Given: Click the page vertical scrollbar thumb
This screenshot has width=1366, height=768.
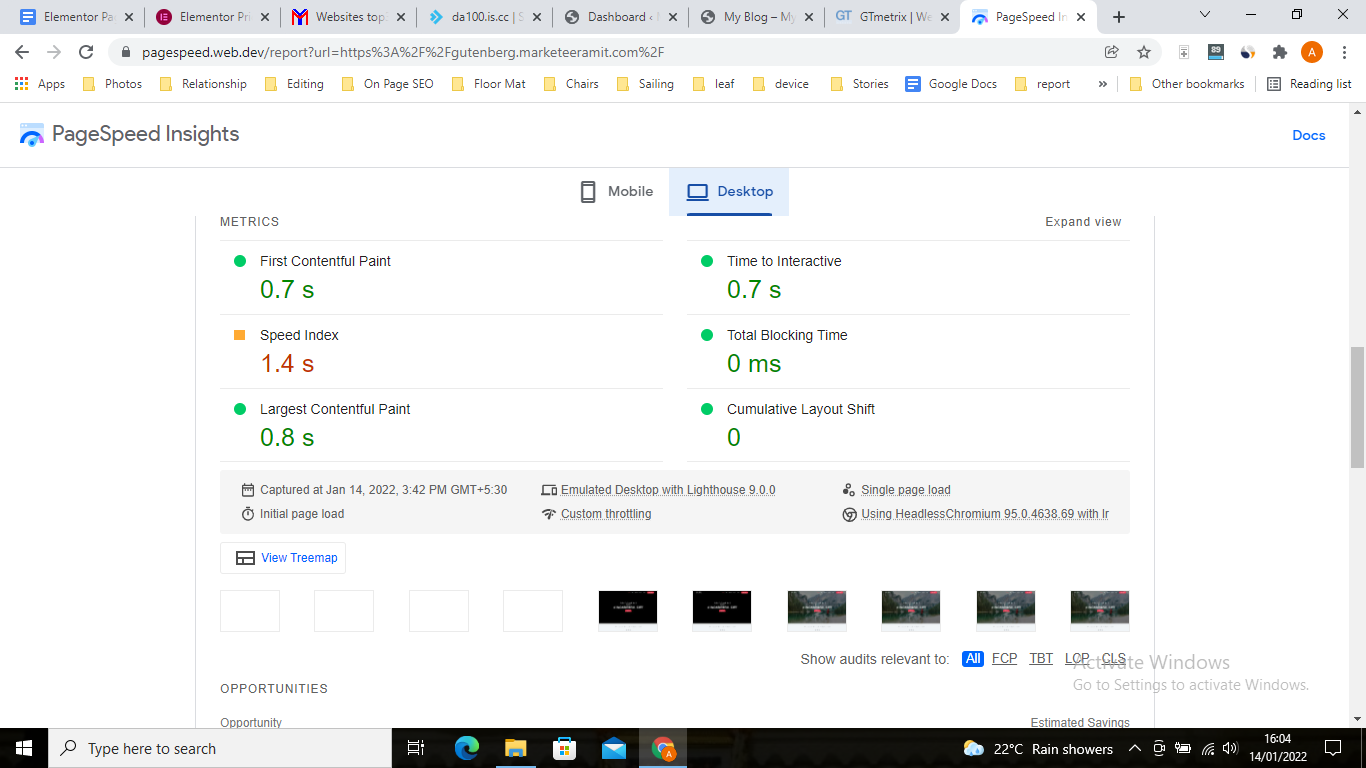Looking at the screenshot, I should pyautogui.click(x=1357, y=407).
